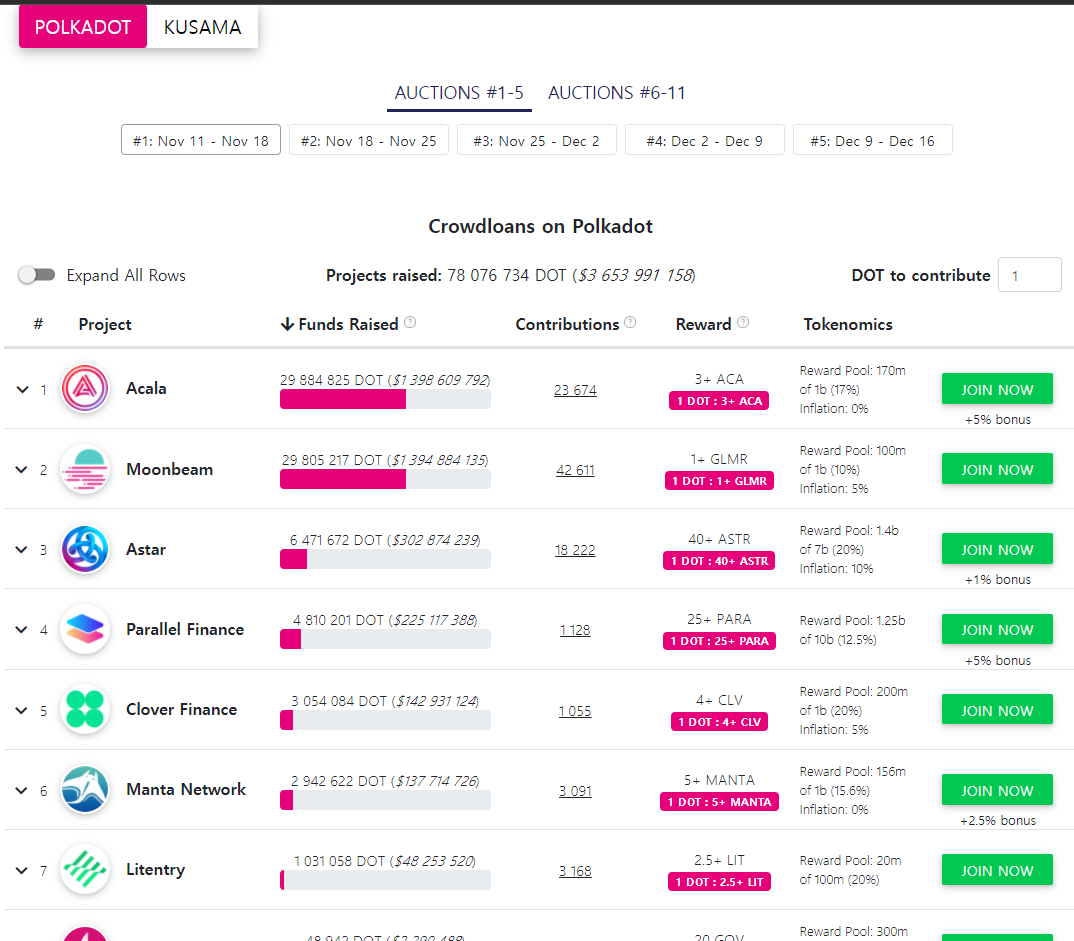Click the 1 DOT : 40+ ASTR badge
This screenshot has height=941, width=1074.
(719, 561)
